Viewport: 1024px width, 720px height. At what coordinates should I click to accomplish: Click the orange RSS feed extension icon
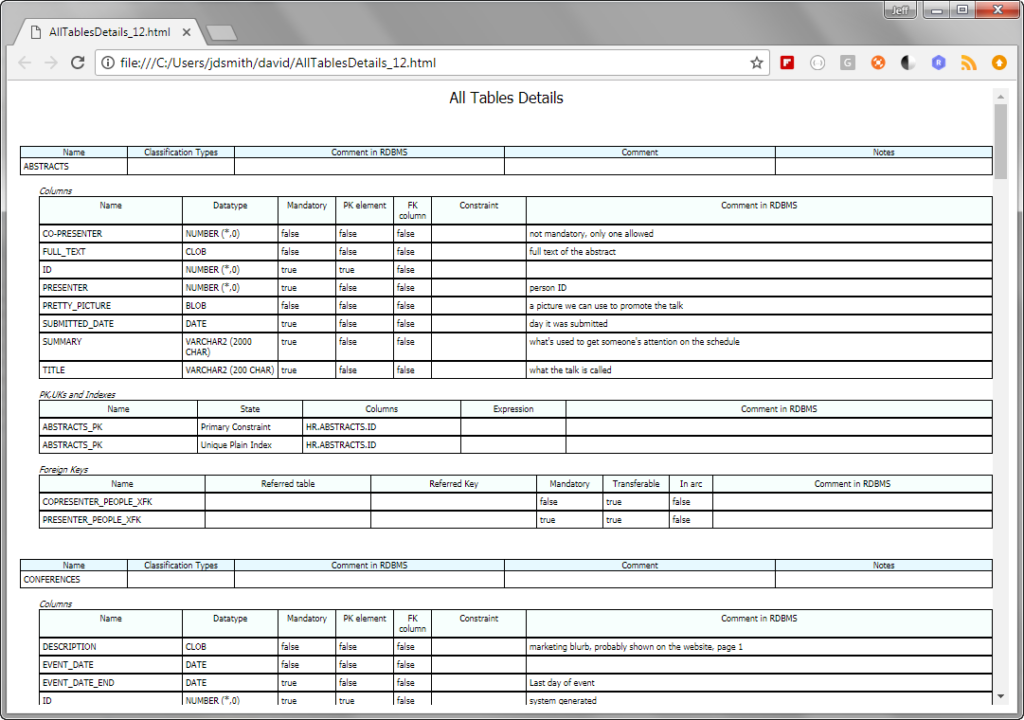(x=968, y=63)
